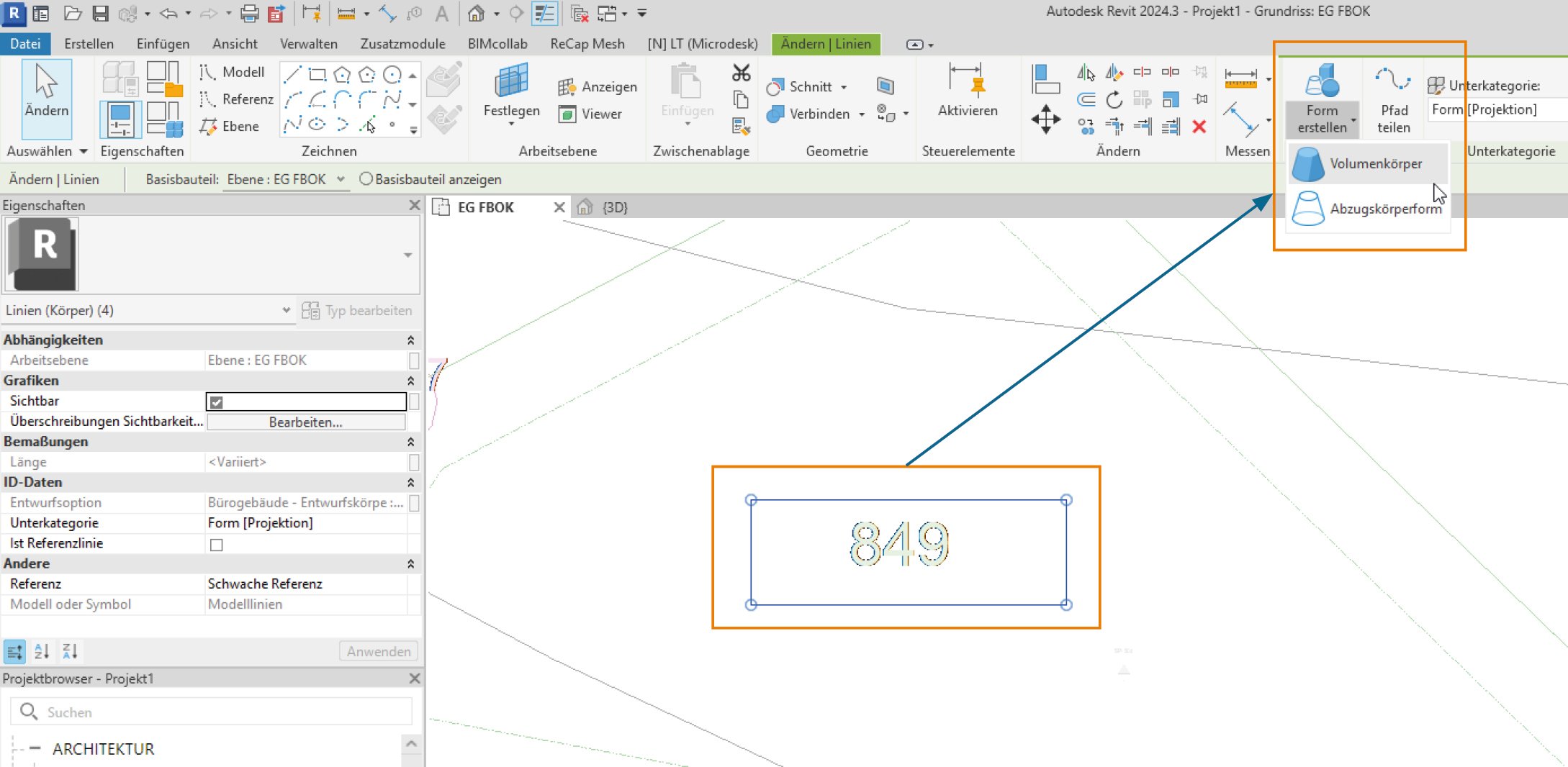Choose Volumenkörper from the menu
Image resolution: width=1568 pixels, height=767 pixels.
pyautogui.click(x=1367, y=163)
